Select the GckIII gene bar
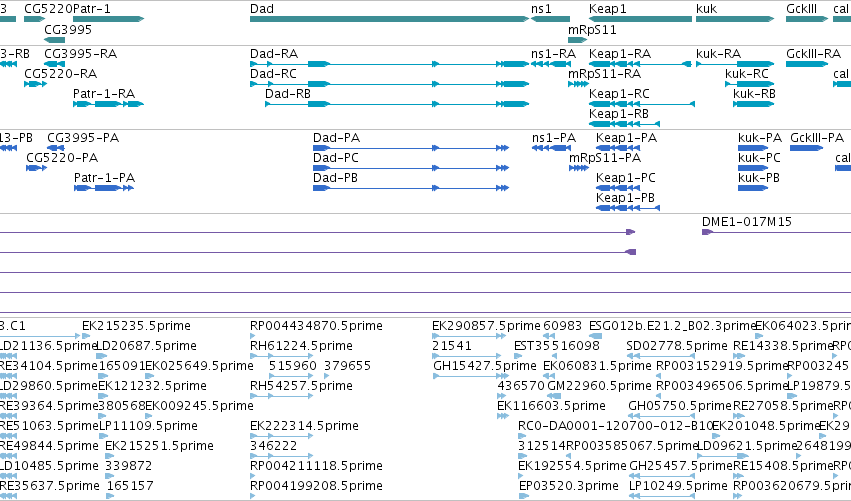 coord(806,20)
